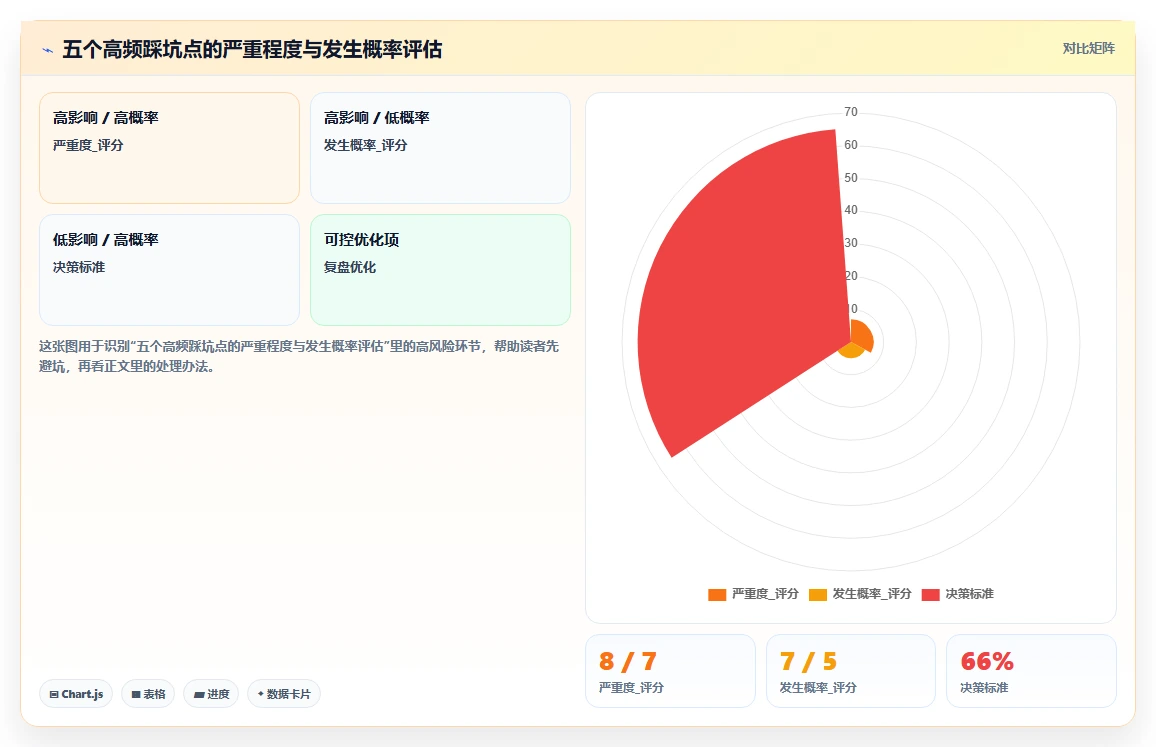
Task: Click the 复盘优化 text in green card
Action: pos(349,268)
